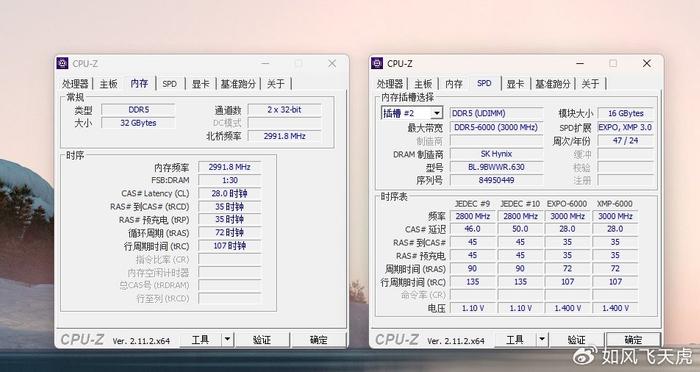700x372 pixels.
Task: Click the 型号 BL.9BWWR.630 field
Action: pyautogui.click(x=496, y=167)
